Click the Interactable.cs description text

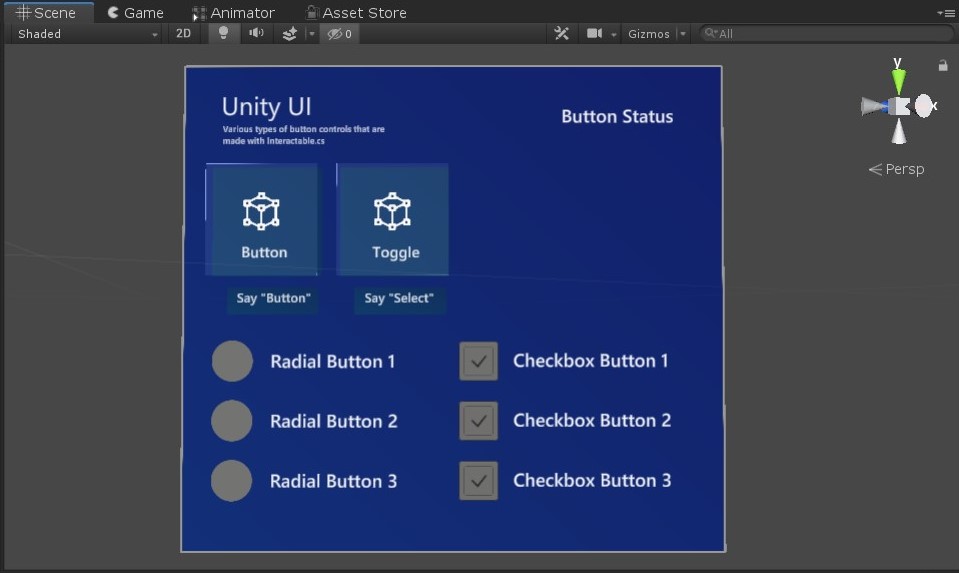pyautogui.click(x=303, y=135)
